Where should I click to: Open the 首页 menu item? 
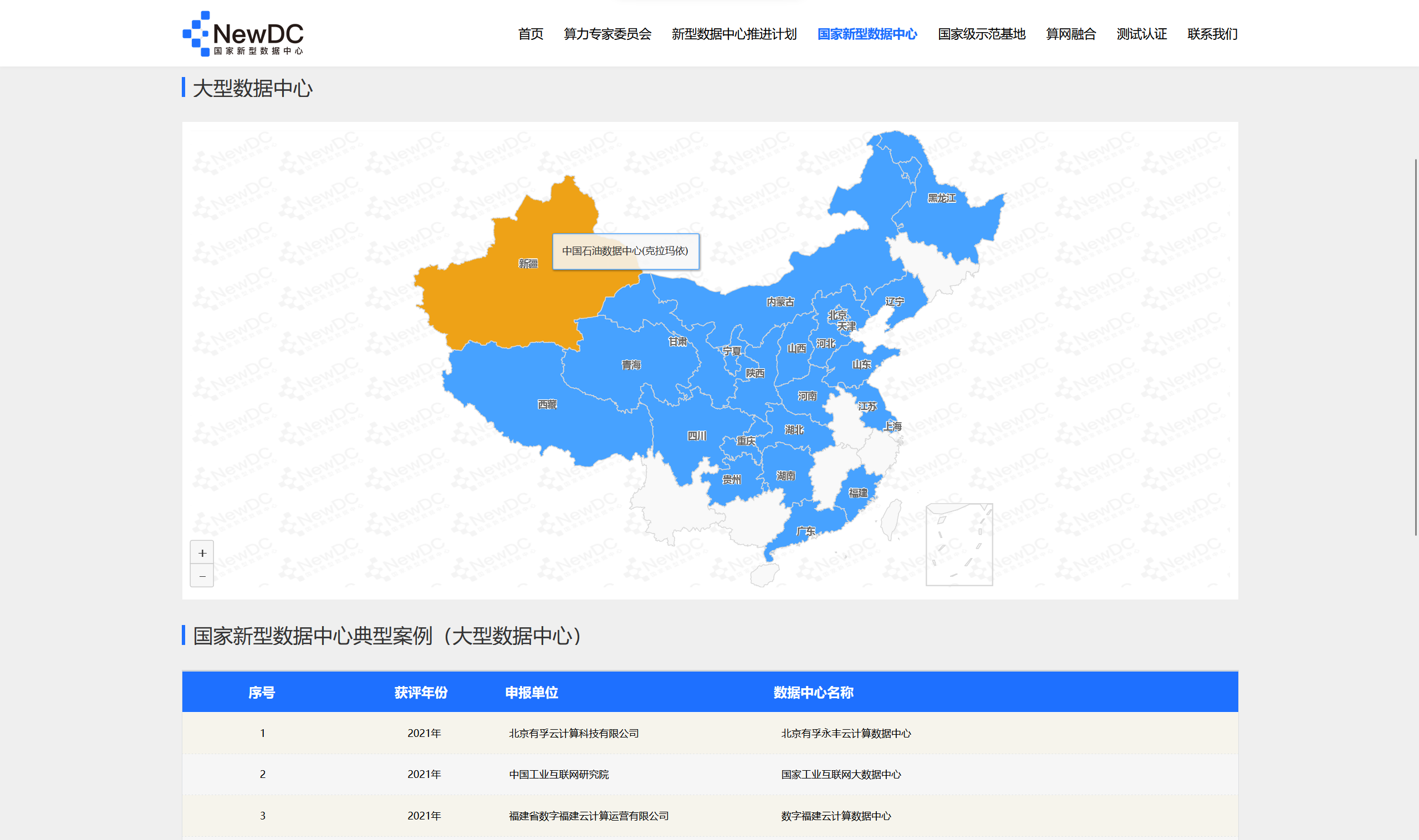530,34
